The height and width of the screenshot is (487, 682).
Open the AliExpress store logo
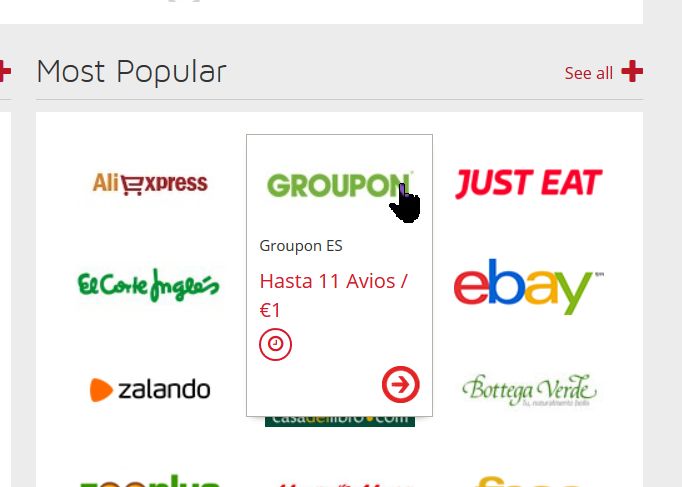pyautogui.click(x=150, y=183)
